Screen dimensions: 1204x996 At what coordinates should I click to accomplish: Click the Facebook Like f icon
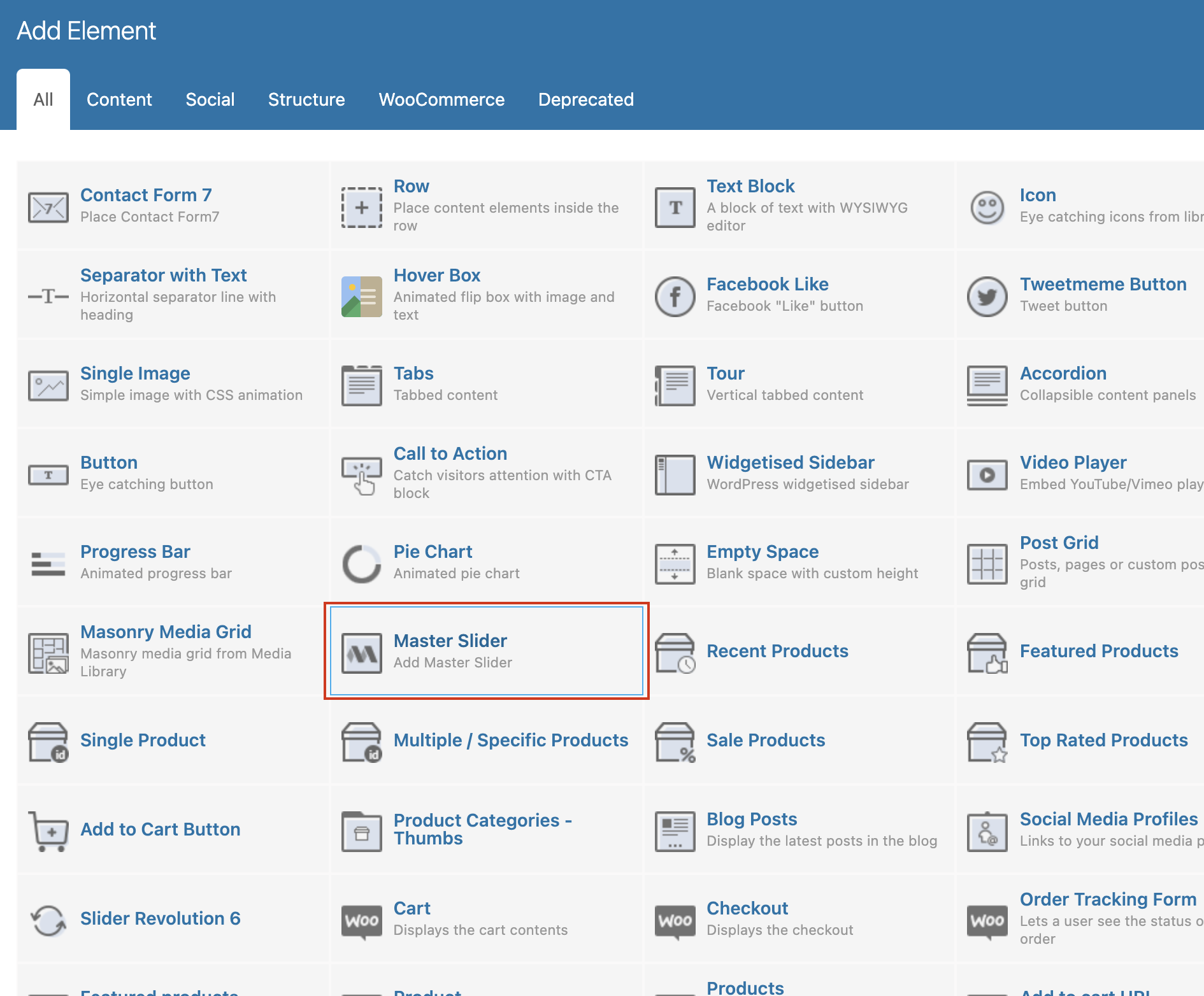tap(675, 296)
